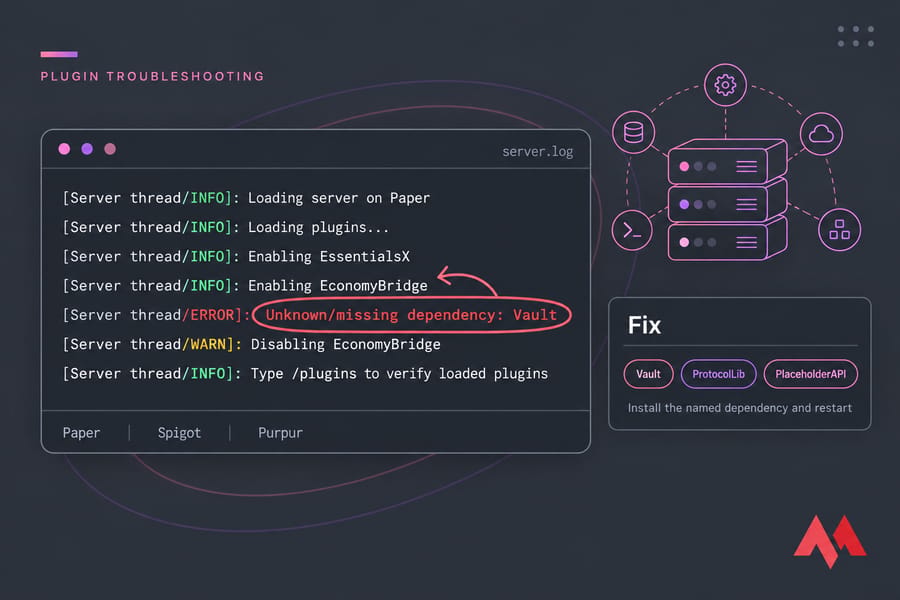
Task: Switch to the Purpur tab
Action: pos(280,433)
